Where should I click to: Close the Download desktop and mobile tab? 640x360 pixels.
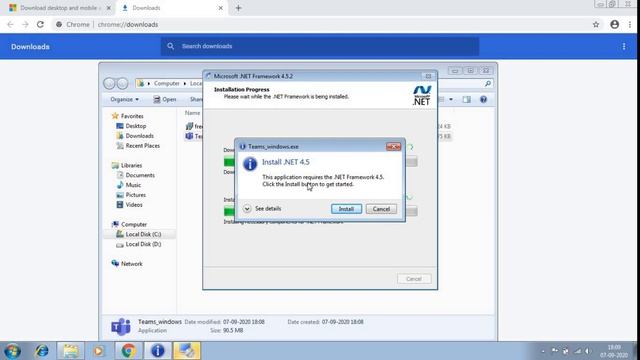pos(109,8)
